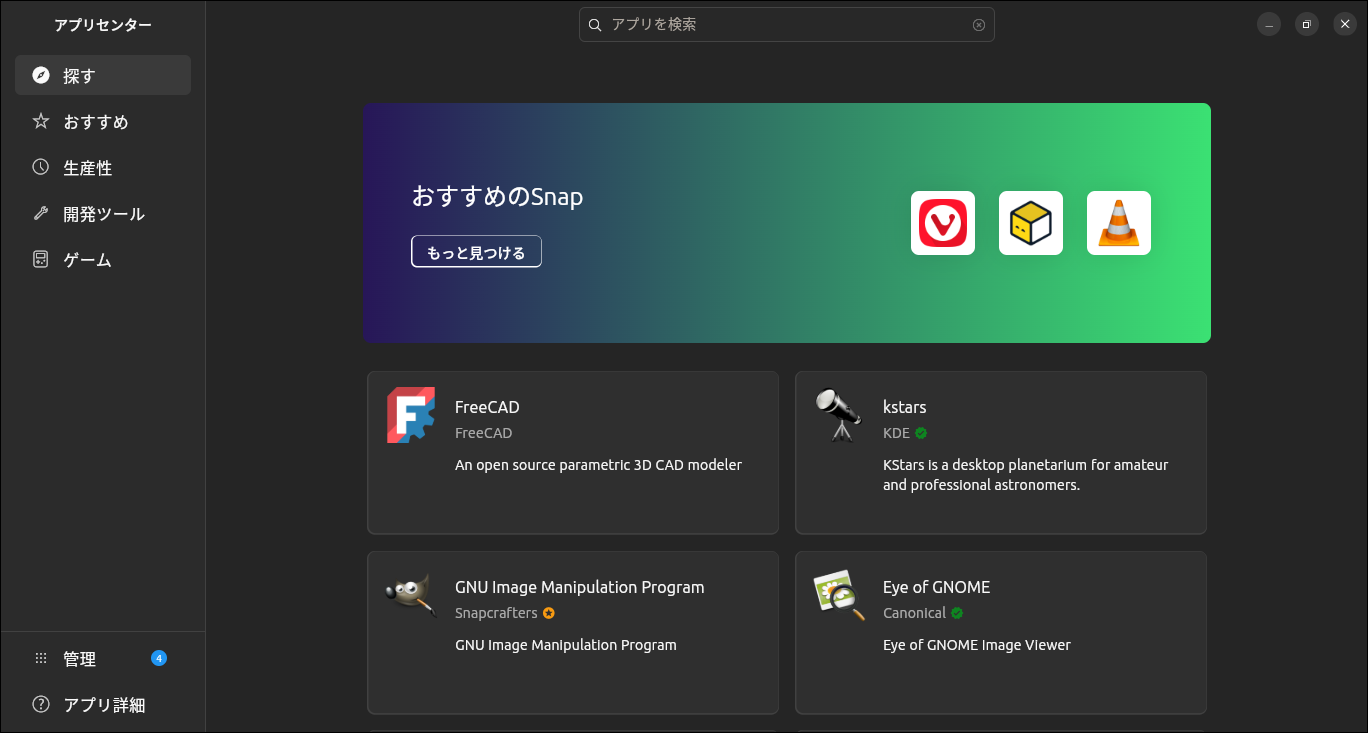Click the GIMP card description text

click(566, 645)
